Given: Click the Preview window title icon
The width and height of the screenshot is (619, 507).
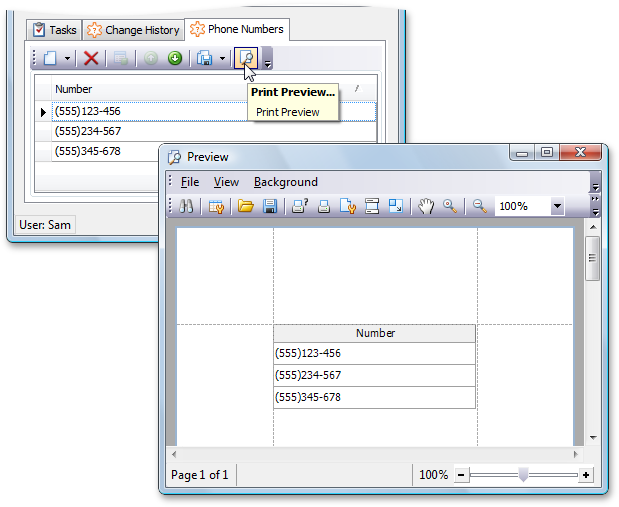Looking at the screenshot, I should pos(174,157).
